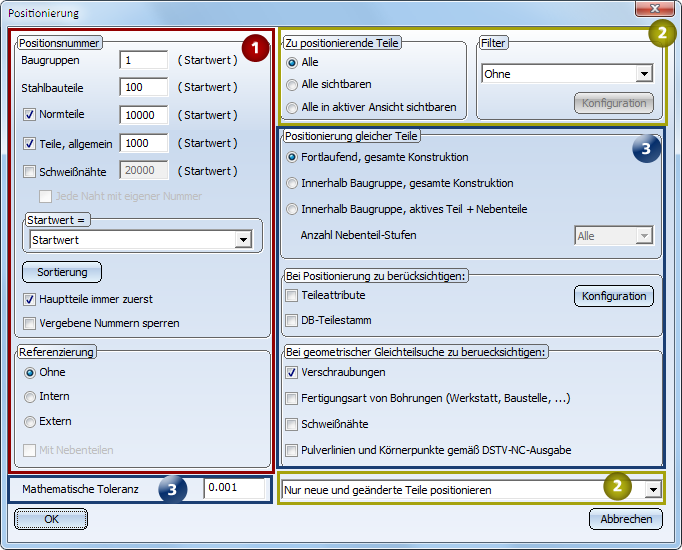682x550 pixels.
Task: Uncheck the Verschraubungen checkbox
Action: click(291, 373)
